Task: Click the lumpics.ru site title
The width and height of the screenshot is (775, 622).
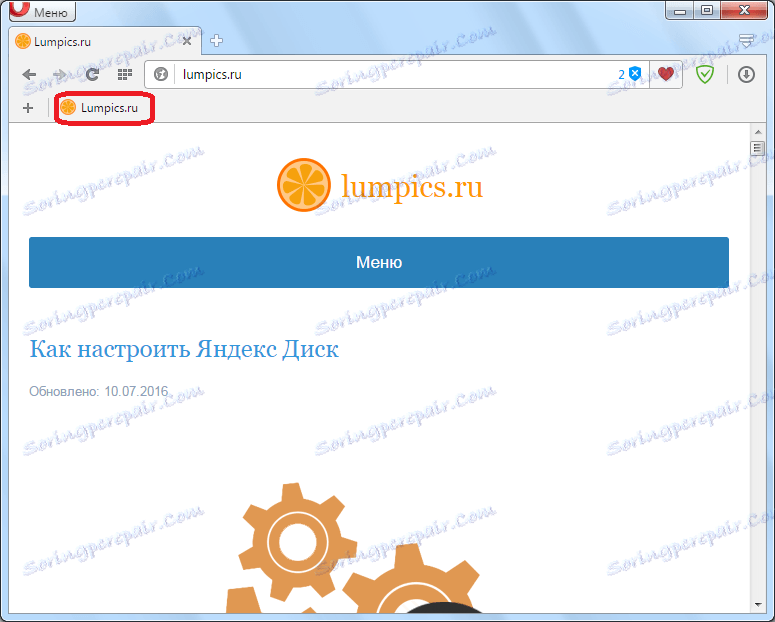Action: [x=412, y=186]
